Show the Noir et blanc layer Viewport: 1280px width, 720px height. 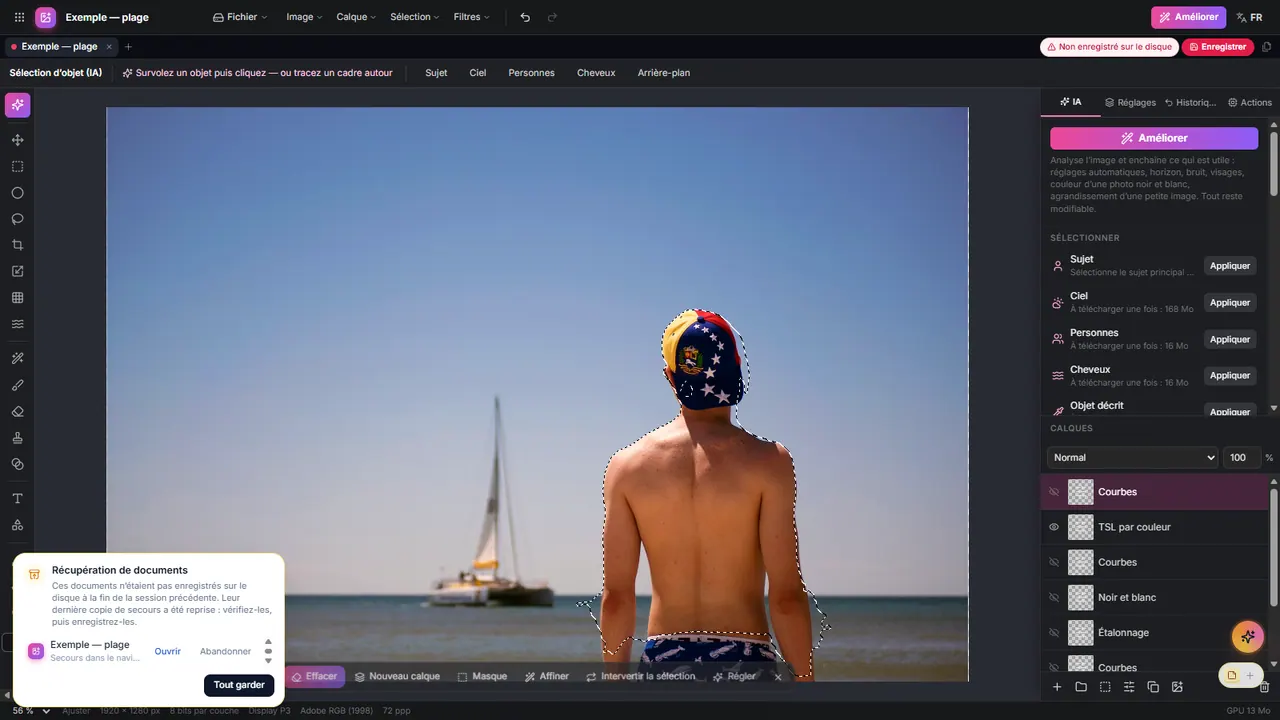coord(1054,597)
